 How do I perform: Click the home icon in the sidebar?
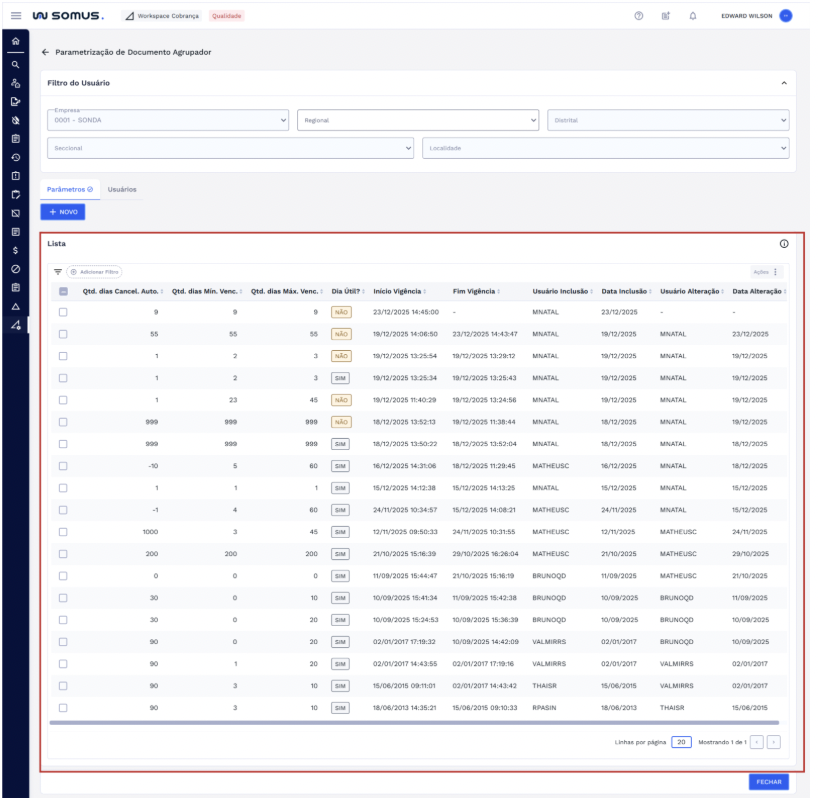pyautogui.click(x=15, y=42)
